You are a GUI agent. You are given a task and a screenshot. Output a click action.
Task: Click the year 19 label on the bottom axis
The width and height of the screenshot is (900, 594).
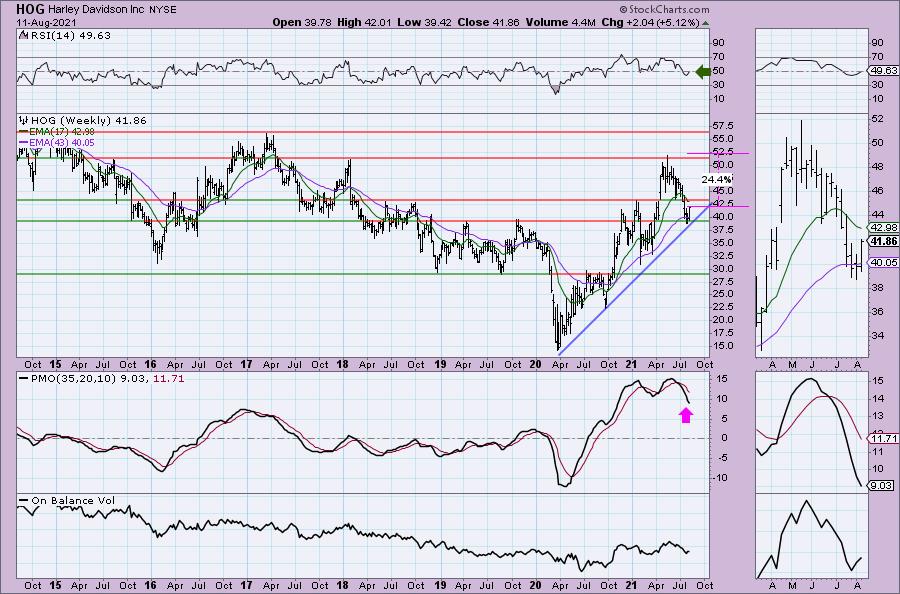coord(440,585)
